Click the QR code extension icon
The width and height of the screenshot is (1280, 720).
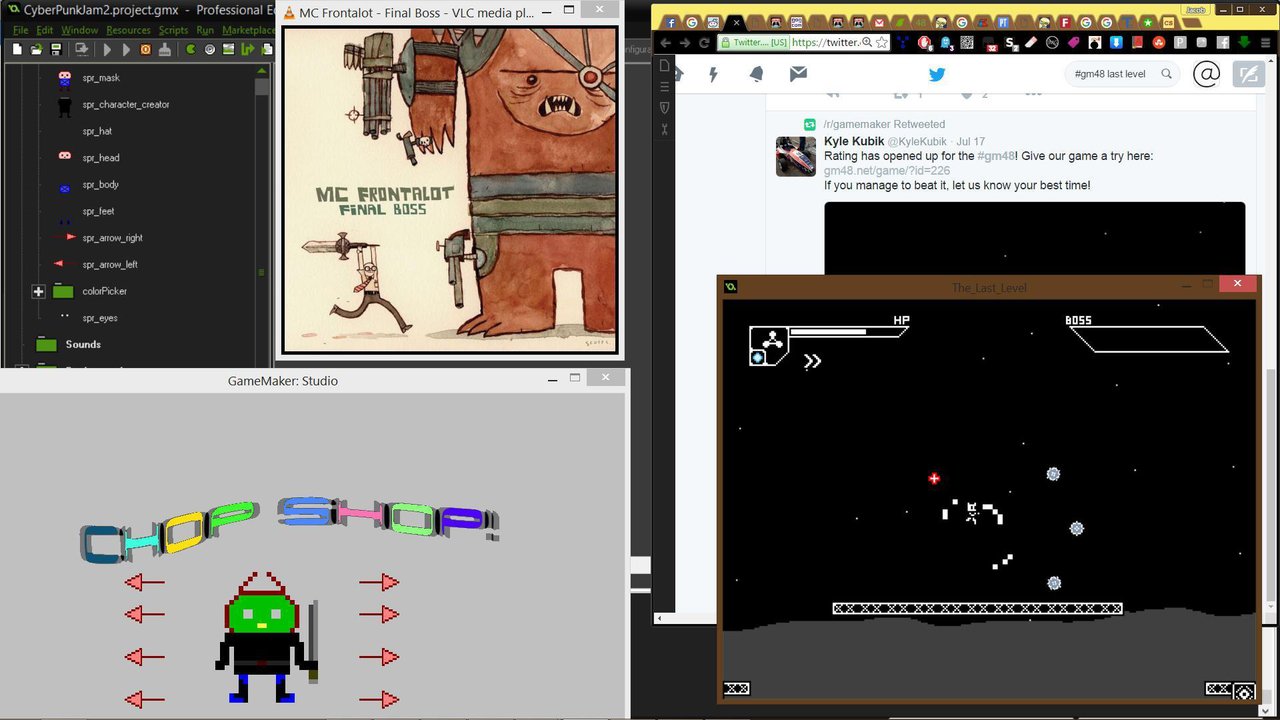tap(967, 43)
